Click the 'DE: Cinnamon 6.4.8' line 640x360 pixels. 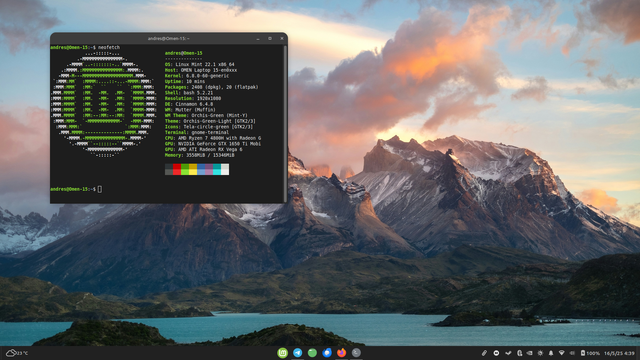click(x=189, y=104)
